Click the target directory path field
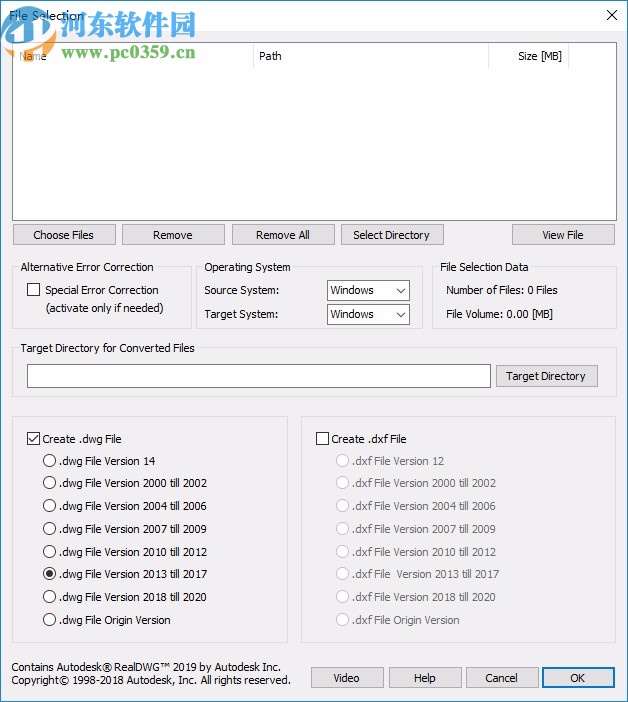 259,376
